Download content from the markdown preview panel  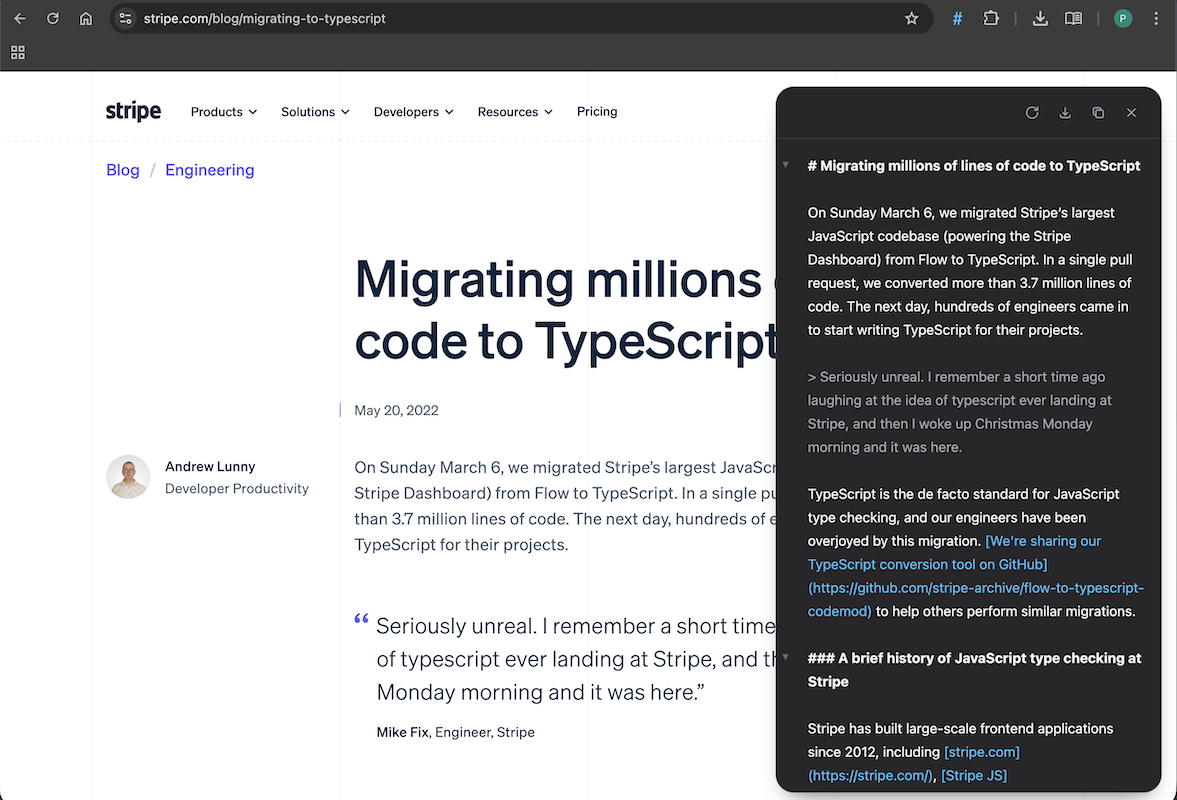1065,112
